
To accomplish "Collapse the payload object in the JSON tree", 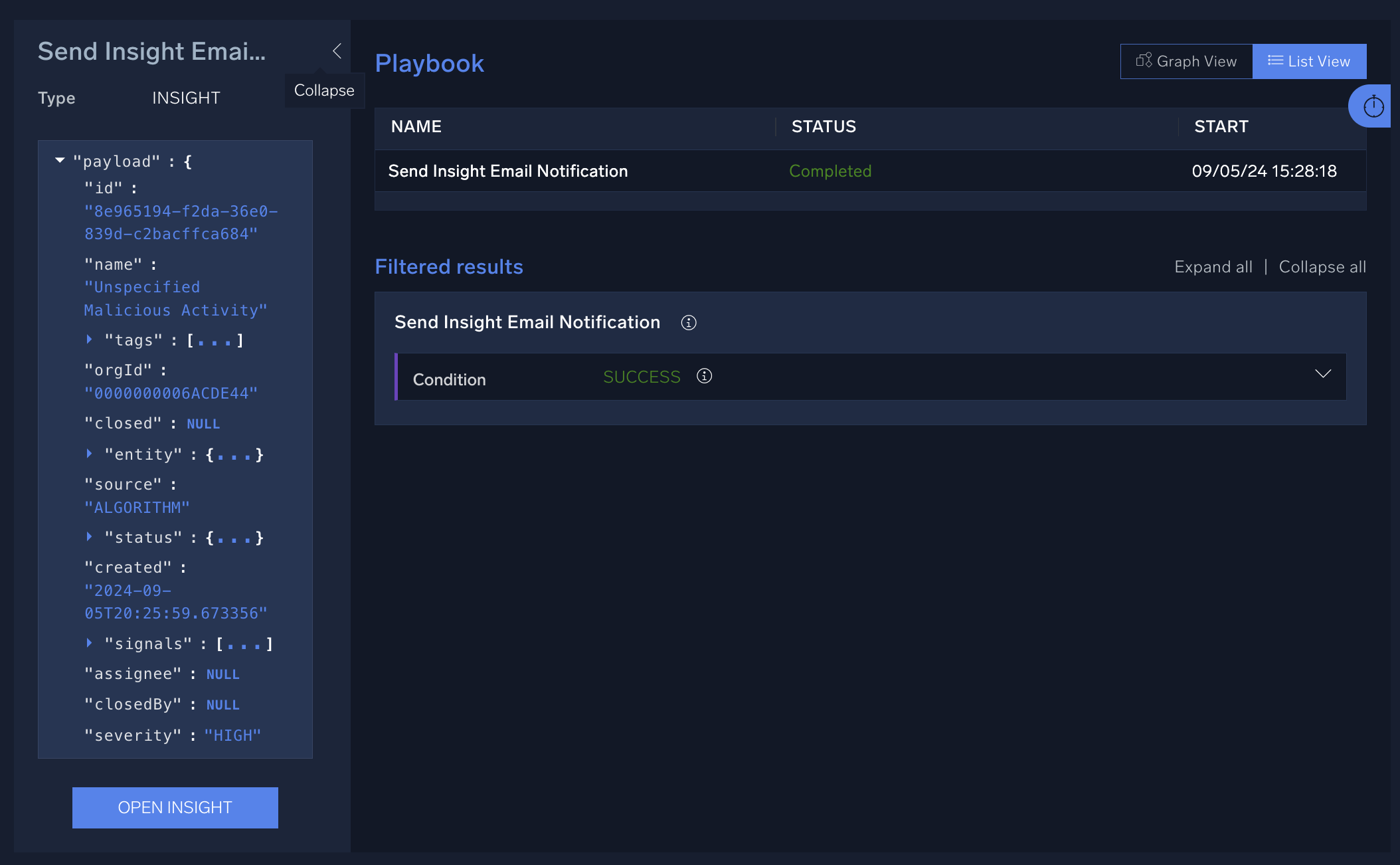I will point(59,159).
